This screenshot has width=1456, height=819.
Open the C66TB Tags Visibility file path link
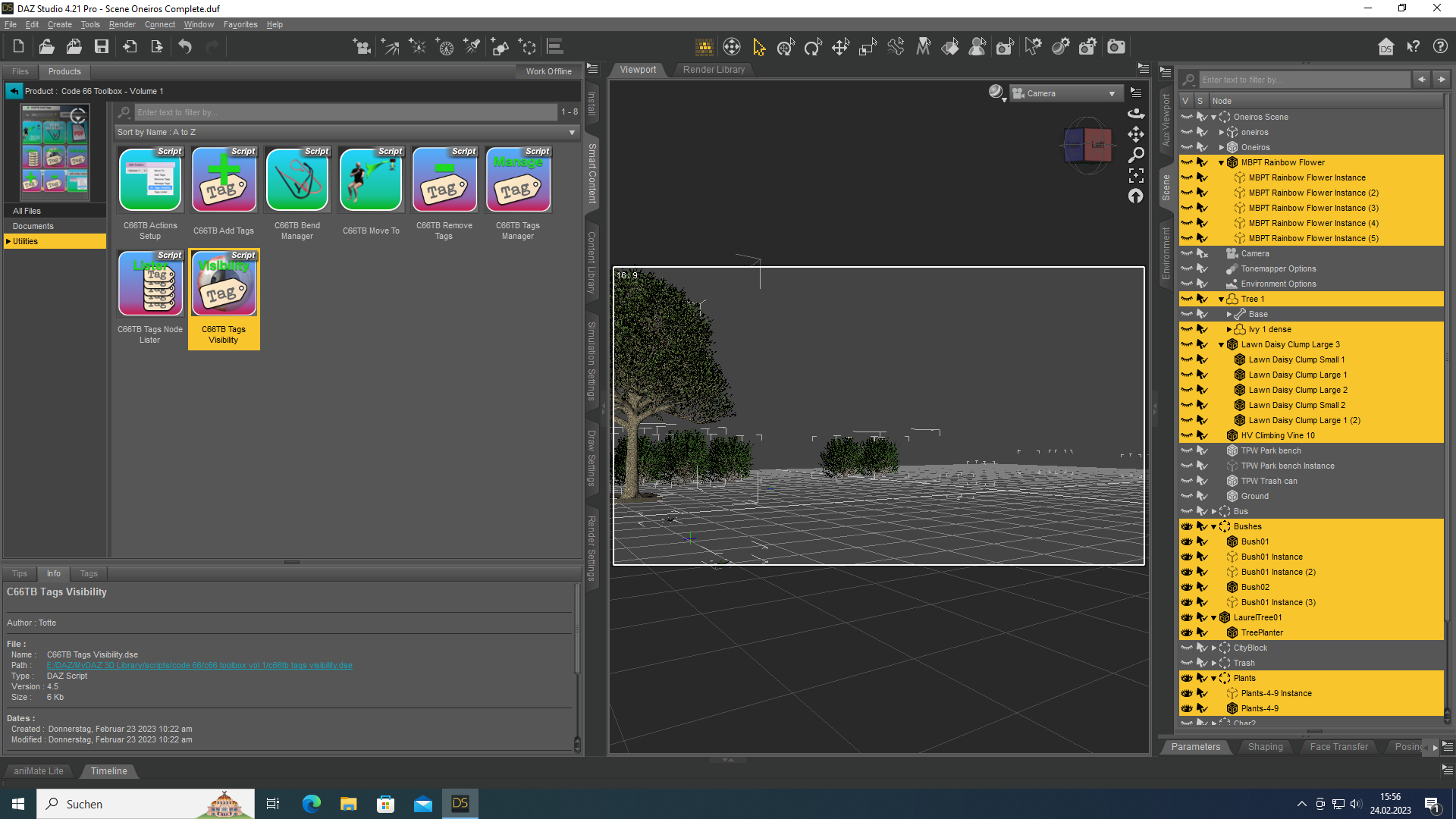pyautogui.click(x=199, y=666)
